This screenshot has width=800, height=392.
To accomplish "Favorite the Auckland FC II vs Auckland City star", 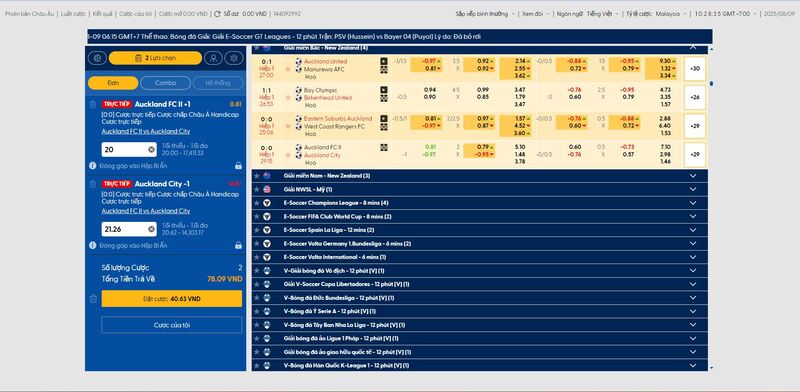I will click(287, 155).
